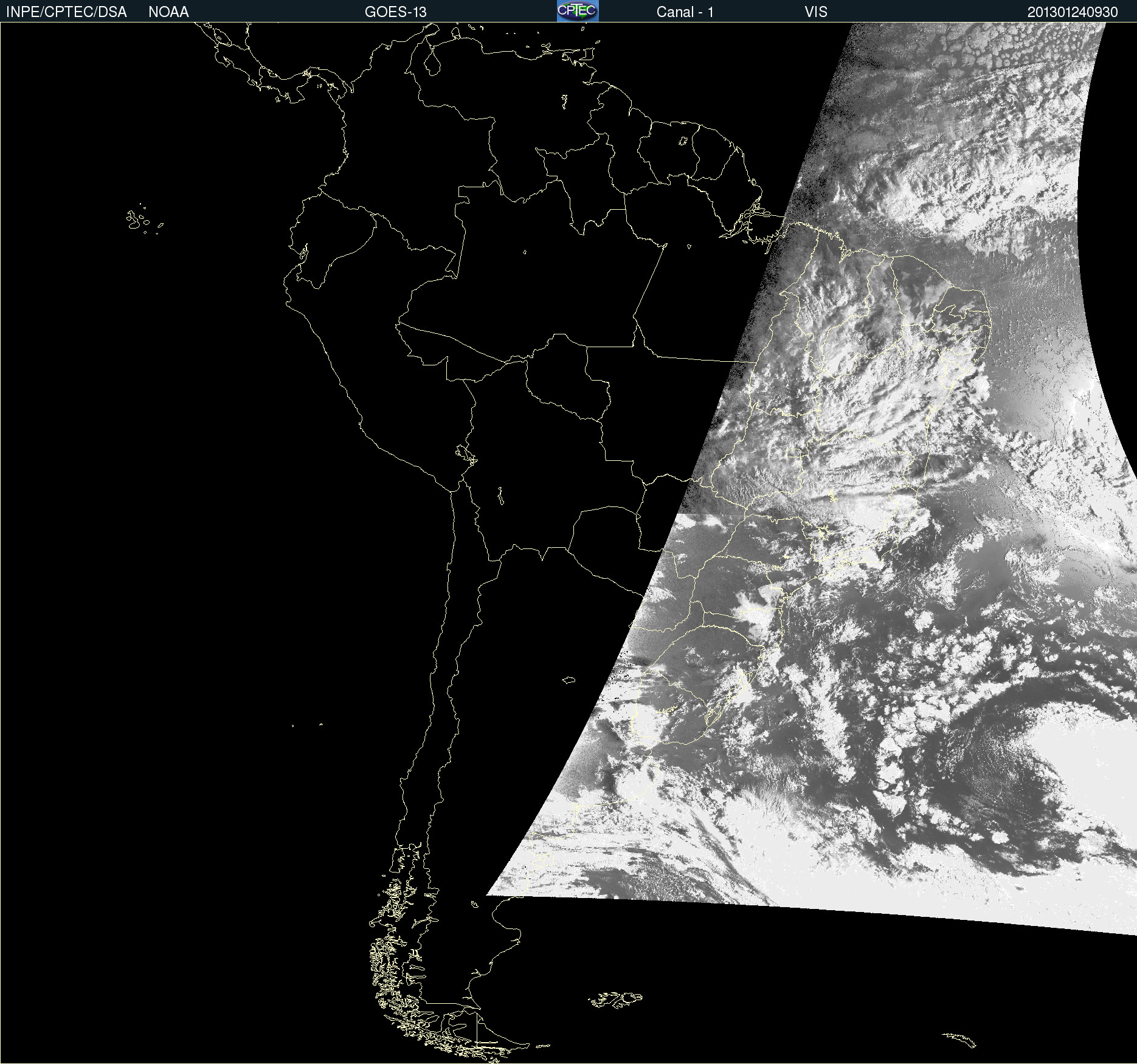Screen dimensions: 1137x1064
Task: Select the GOES-13 satellite label
Action: tap(396, 12)
